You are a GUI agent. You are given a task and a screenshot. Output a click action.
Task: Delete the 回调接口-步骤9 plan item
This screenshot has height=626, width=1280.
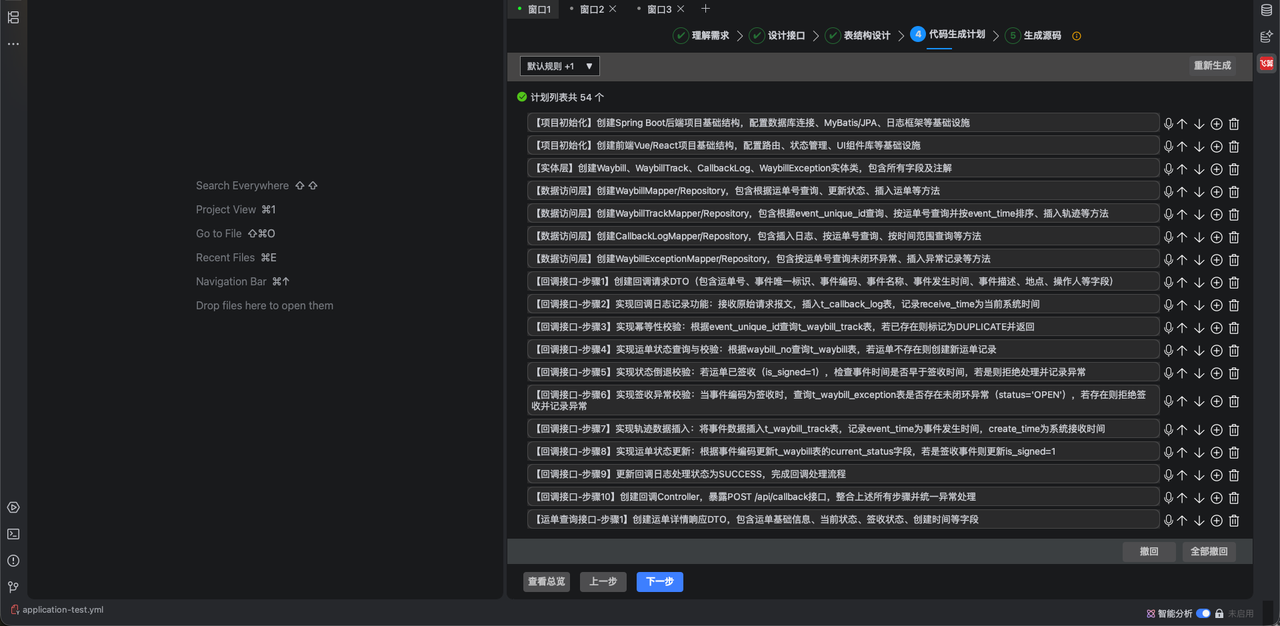click(1234, 475)
